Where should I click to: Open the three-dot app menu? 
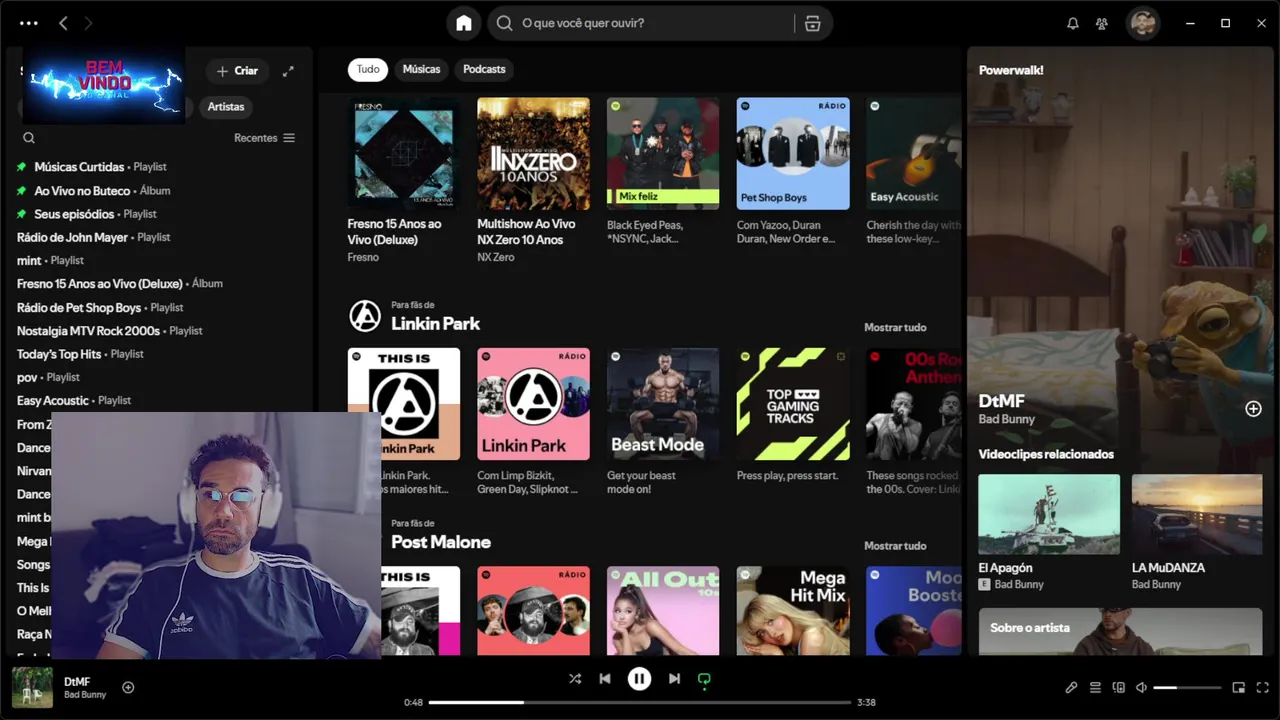pyautogui.click(x=28, y=23)
